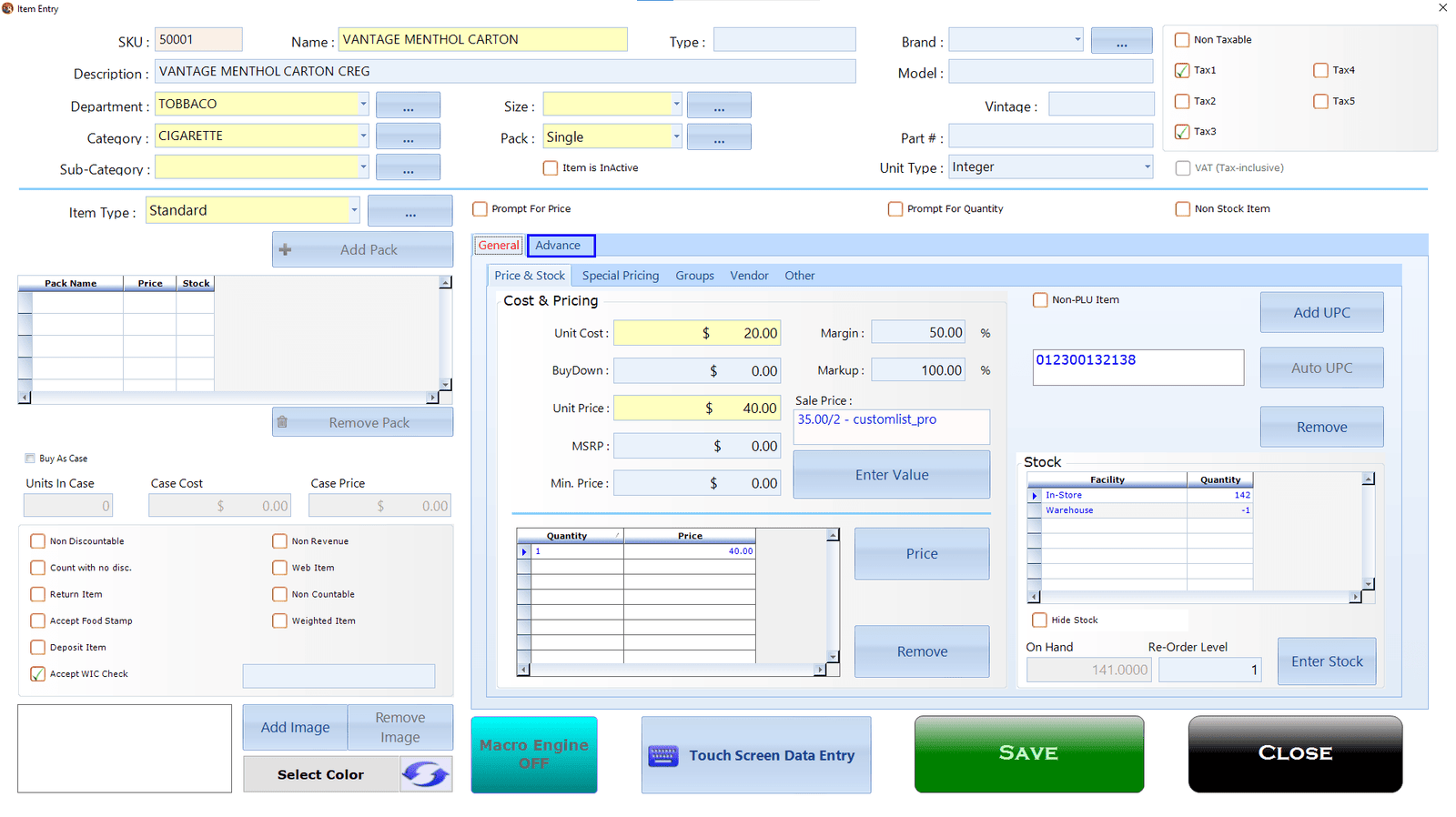Image resolution: width=1456 pixels, height=817 pixels.
Task: Open the Item Type browse ellipsis button
Action: [409, 211]
